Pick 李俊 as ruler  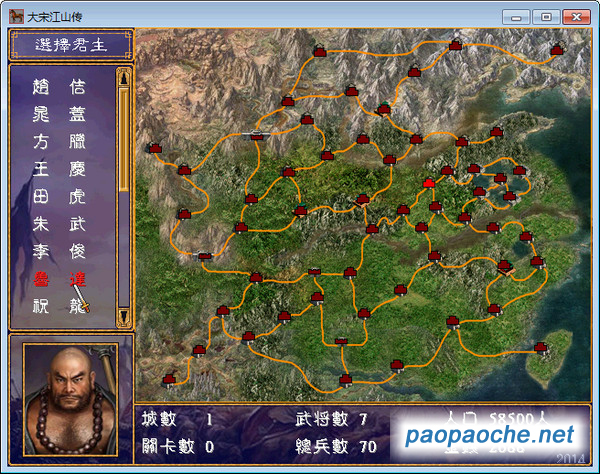click(59, 252)
